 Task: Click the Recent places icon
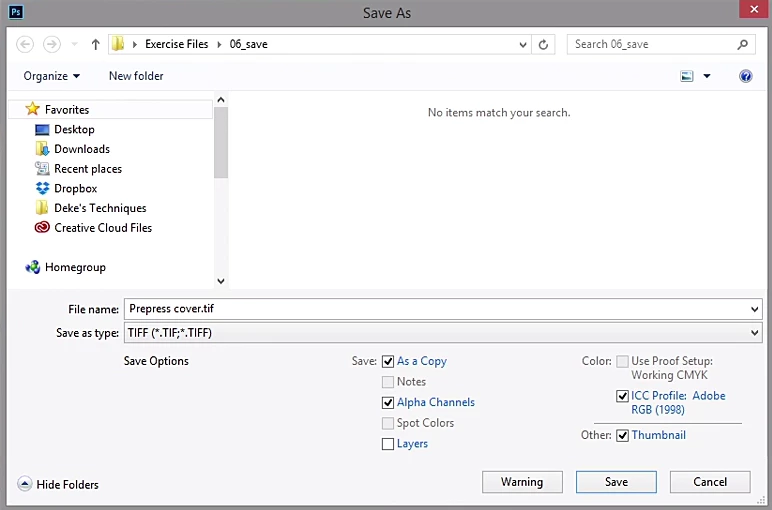coord(42,168)
